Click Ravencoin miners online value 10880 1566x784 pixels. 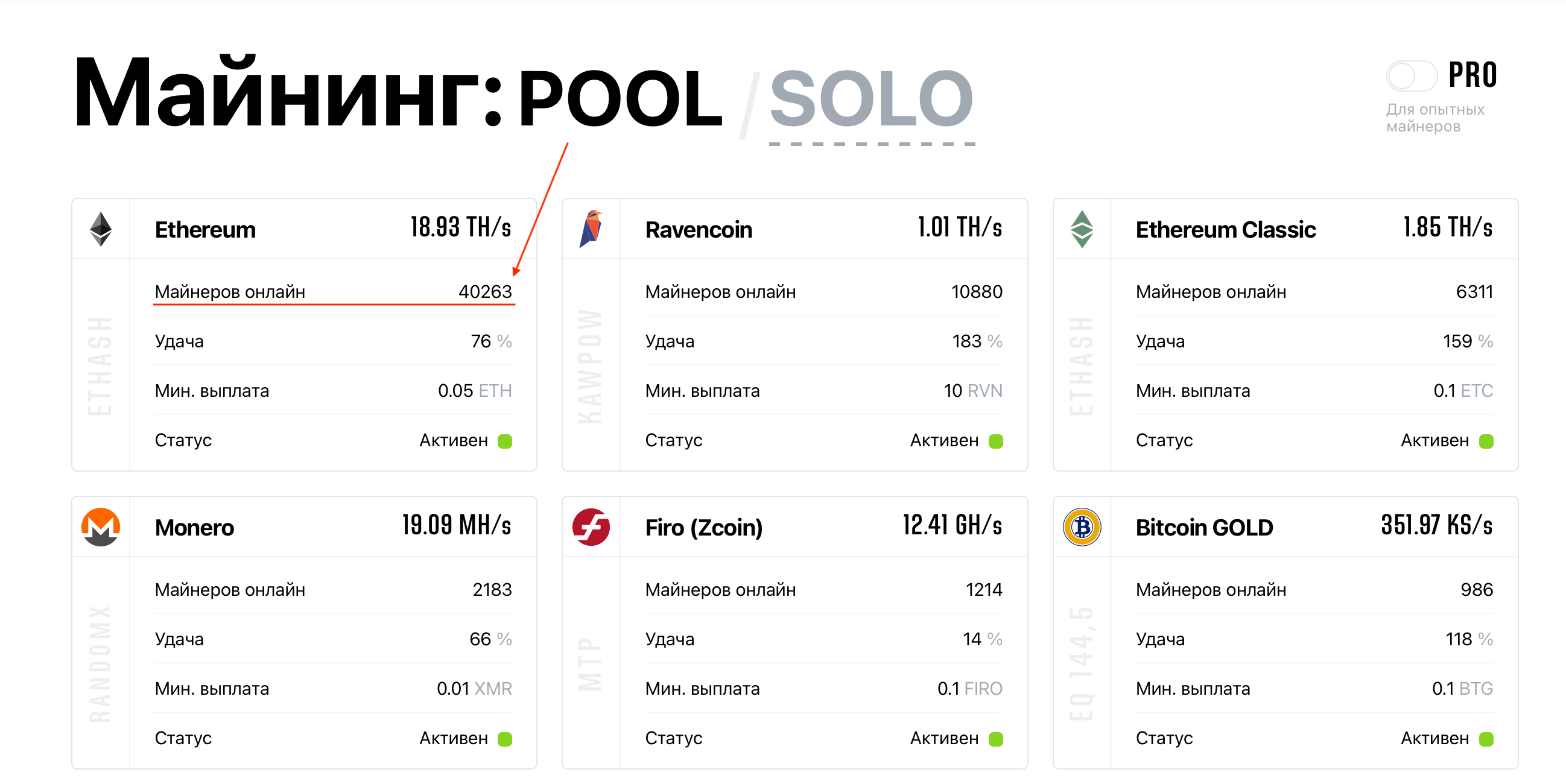pyautogui.click(x=977, y=292)
